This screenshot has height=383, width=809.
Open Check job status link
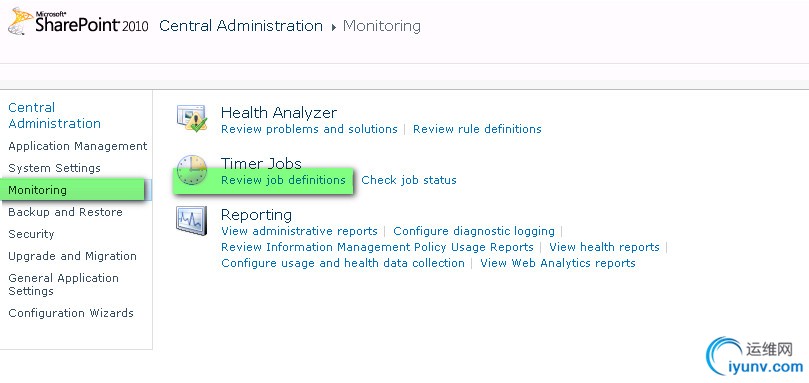[409, 180]
